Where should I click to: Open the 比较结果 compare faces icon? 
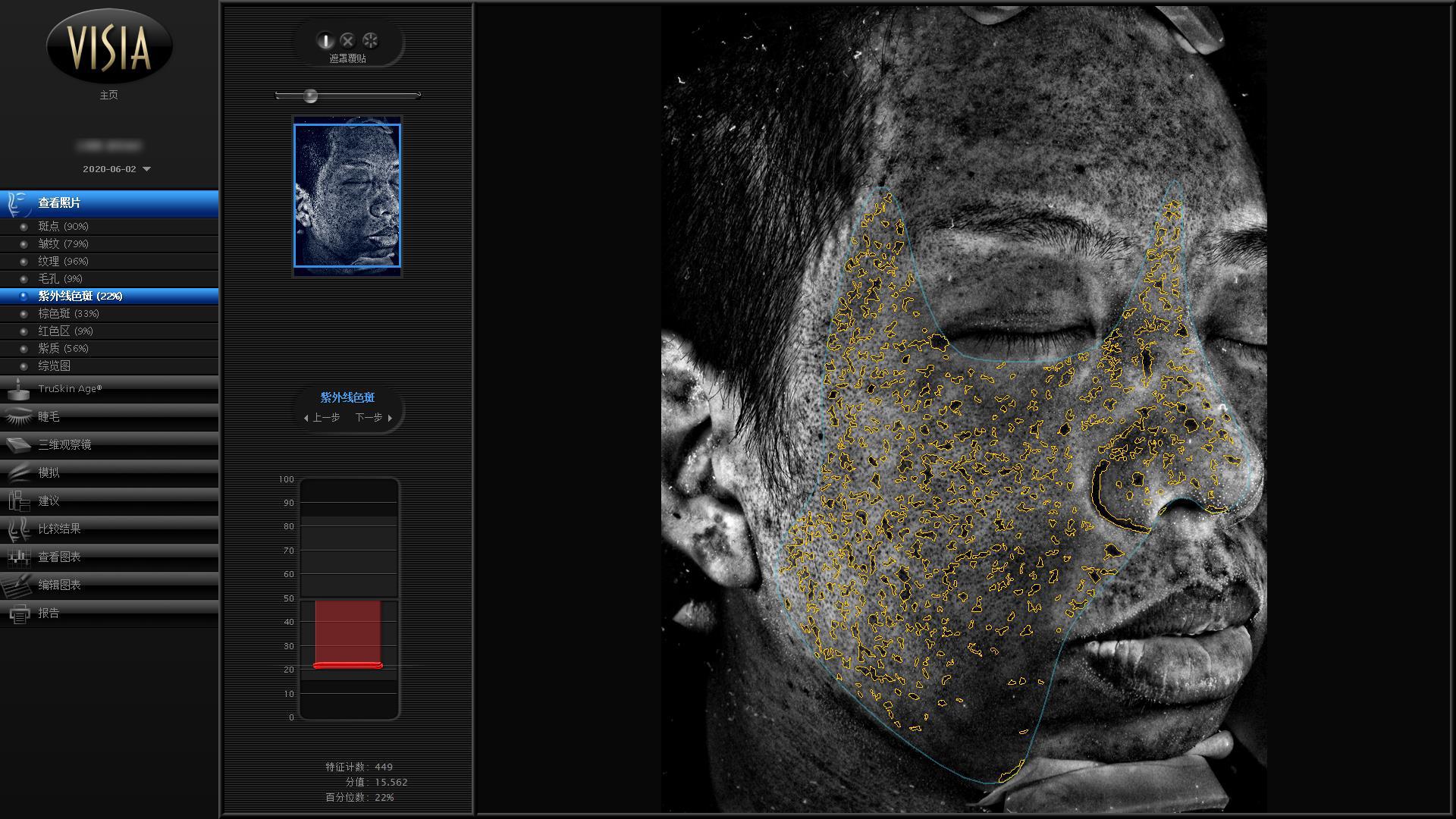pos(18,529)
